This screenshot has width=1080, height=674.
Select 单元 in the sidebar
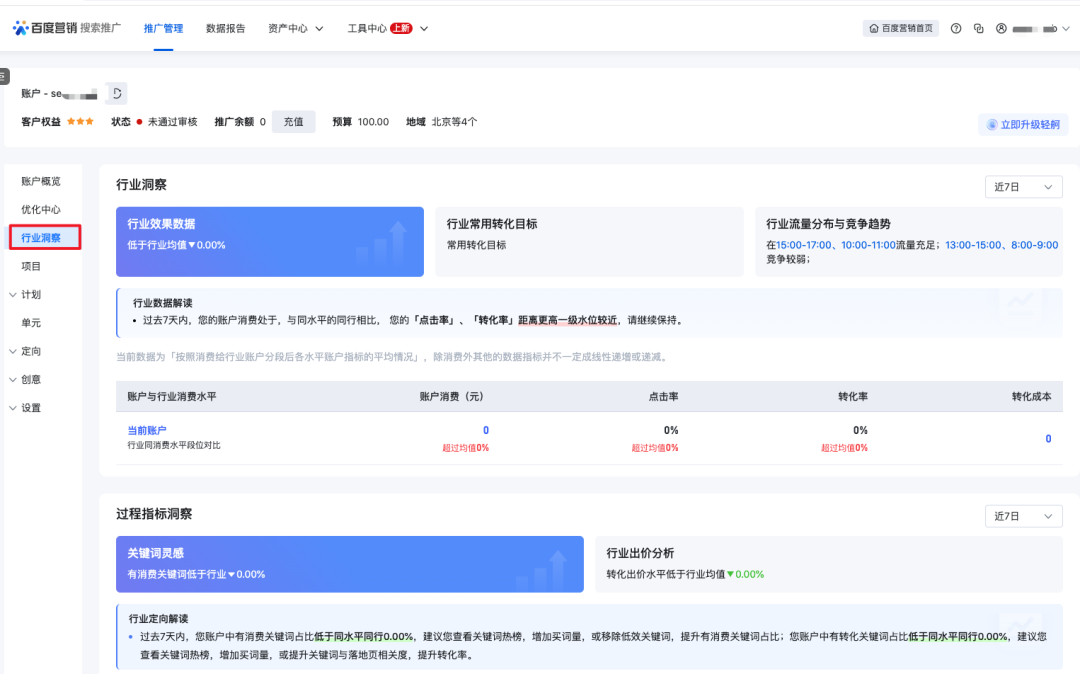point(31,323)
